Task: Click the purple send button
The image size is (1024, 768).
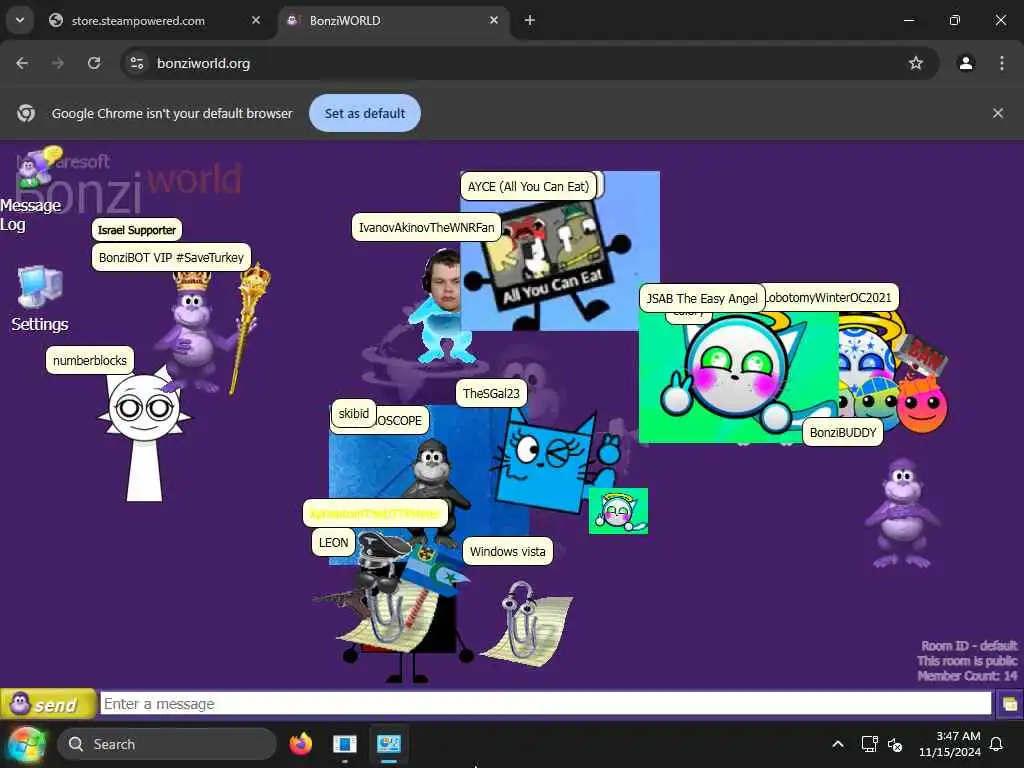Action: coord(48,704)
